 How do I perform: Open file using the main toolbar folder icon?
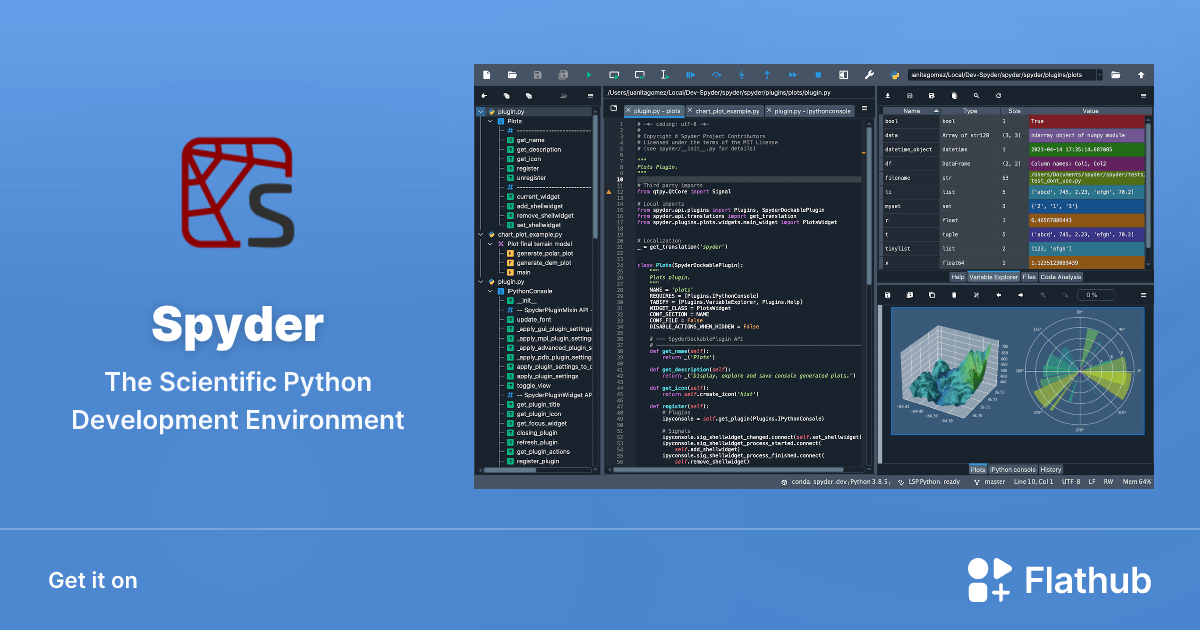pos(512,75)
